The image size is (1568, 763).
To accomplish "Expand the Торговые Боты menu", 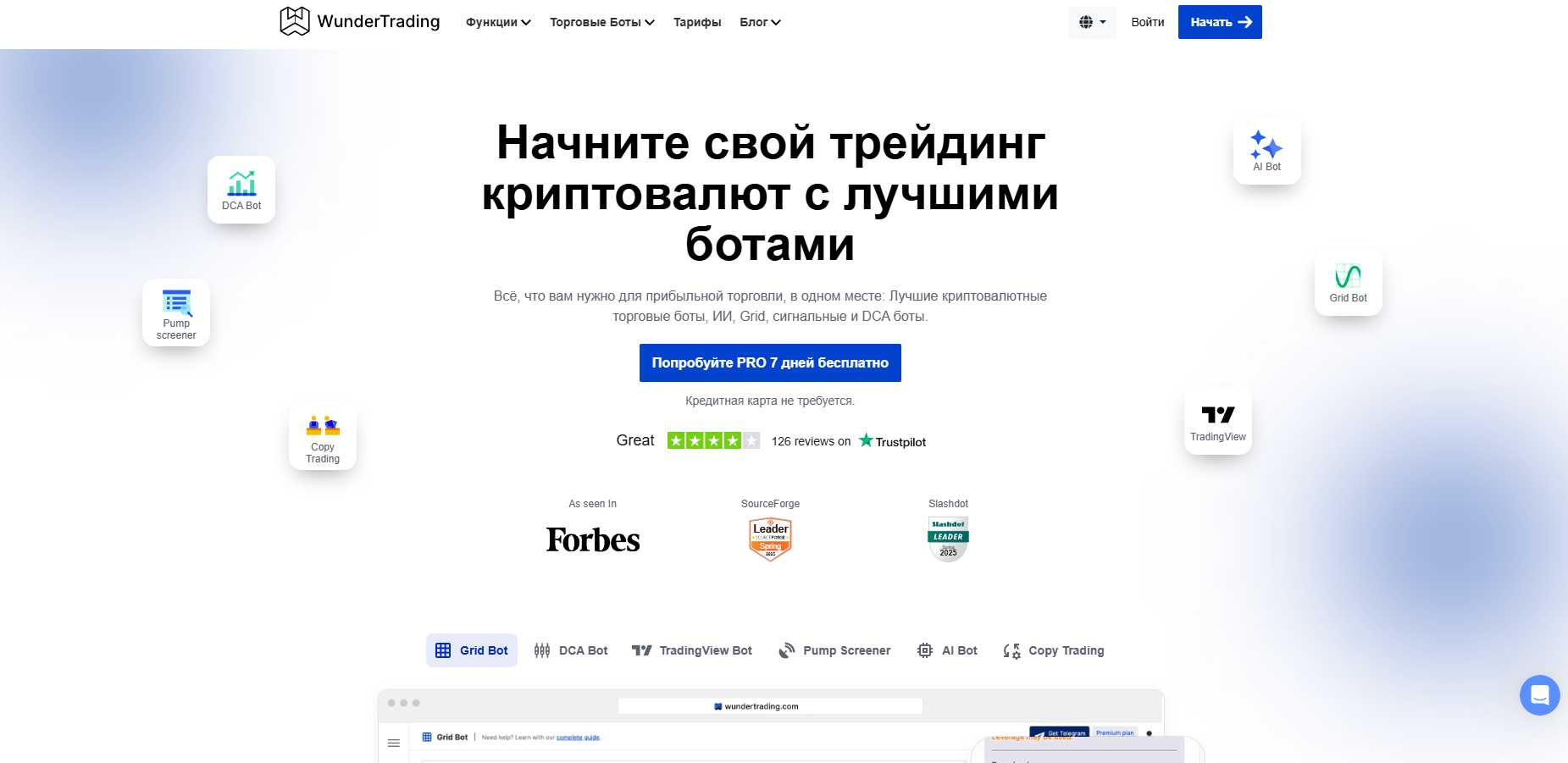I will click(602, 22).
